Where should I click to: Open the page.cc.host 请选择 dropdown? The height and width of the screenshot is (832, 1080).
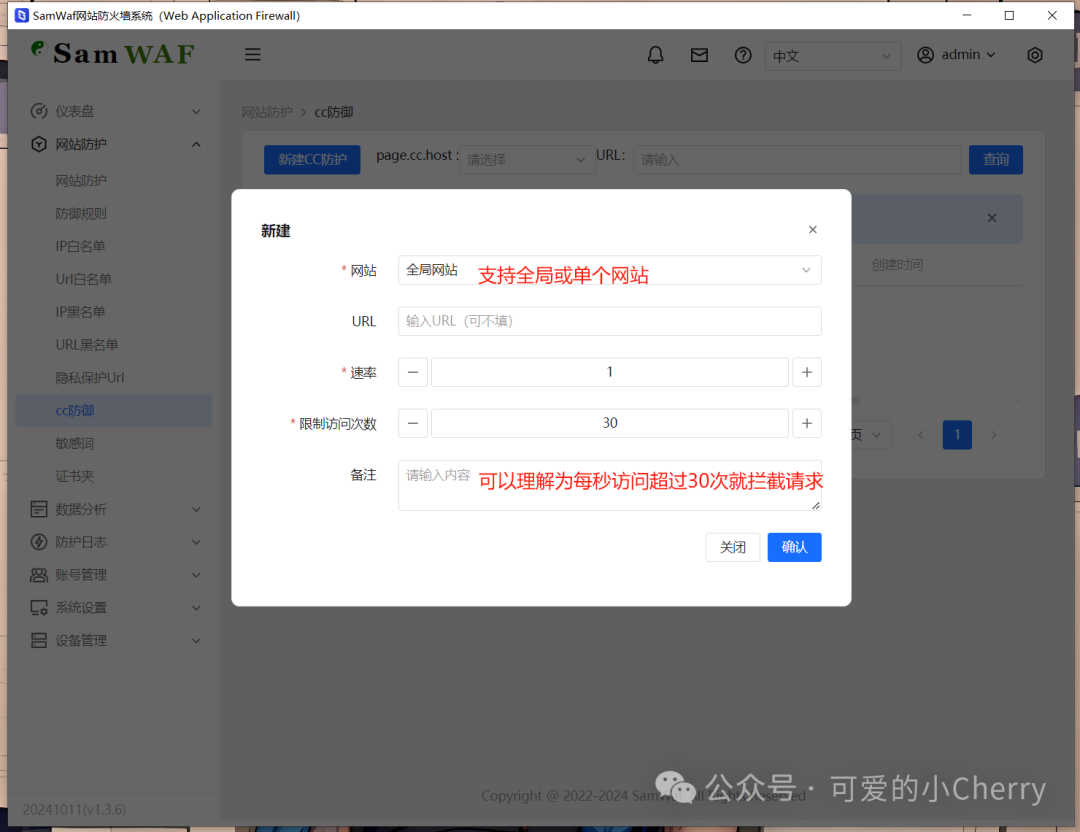[x=527, y=160]
